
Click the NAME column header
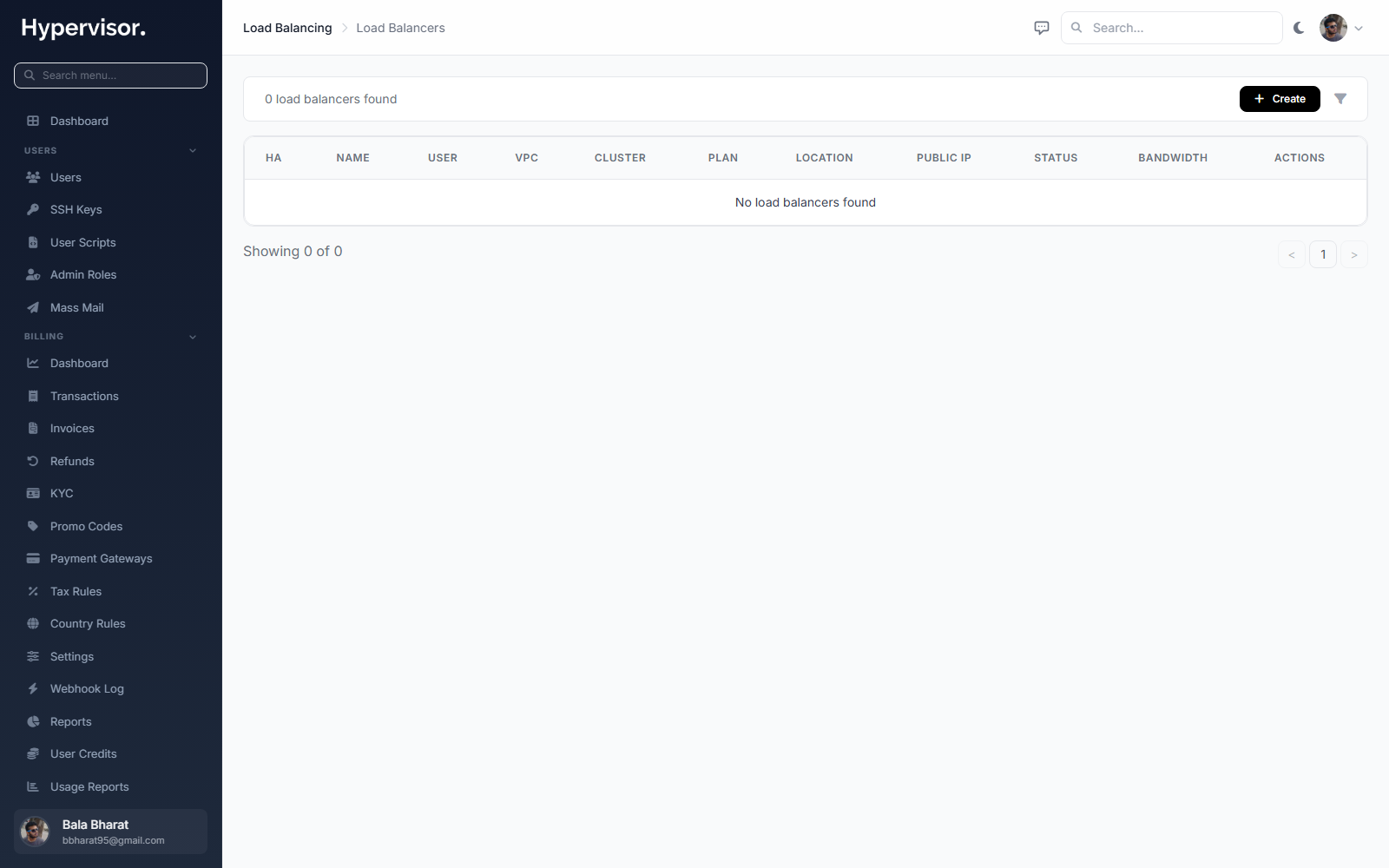353,158
